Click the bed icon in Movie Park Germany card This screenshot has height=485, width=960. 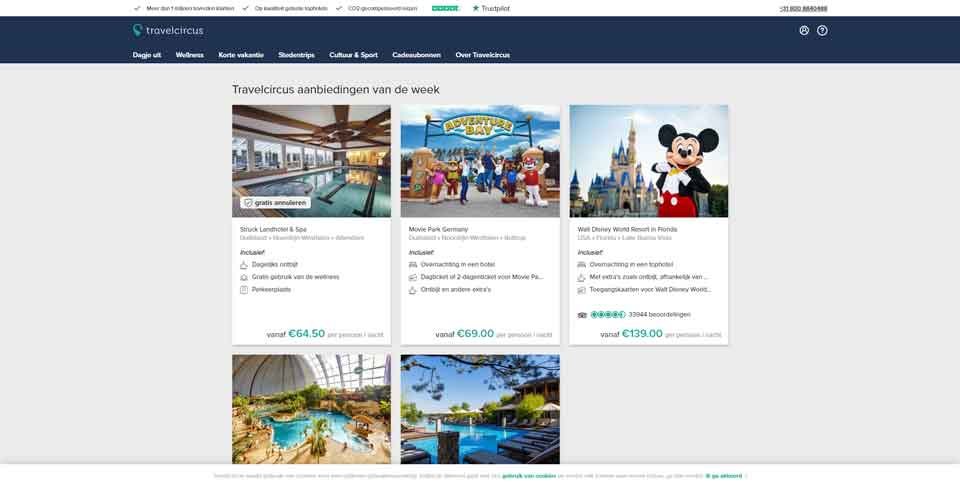(413, 265)
